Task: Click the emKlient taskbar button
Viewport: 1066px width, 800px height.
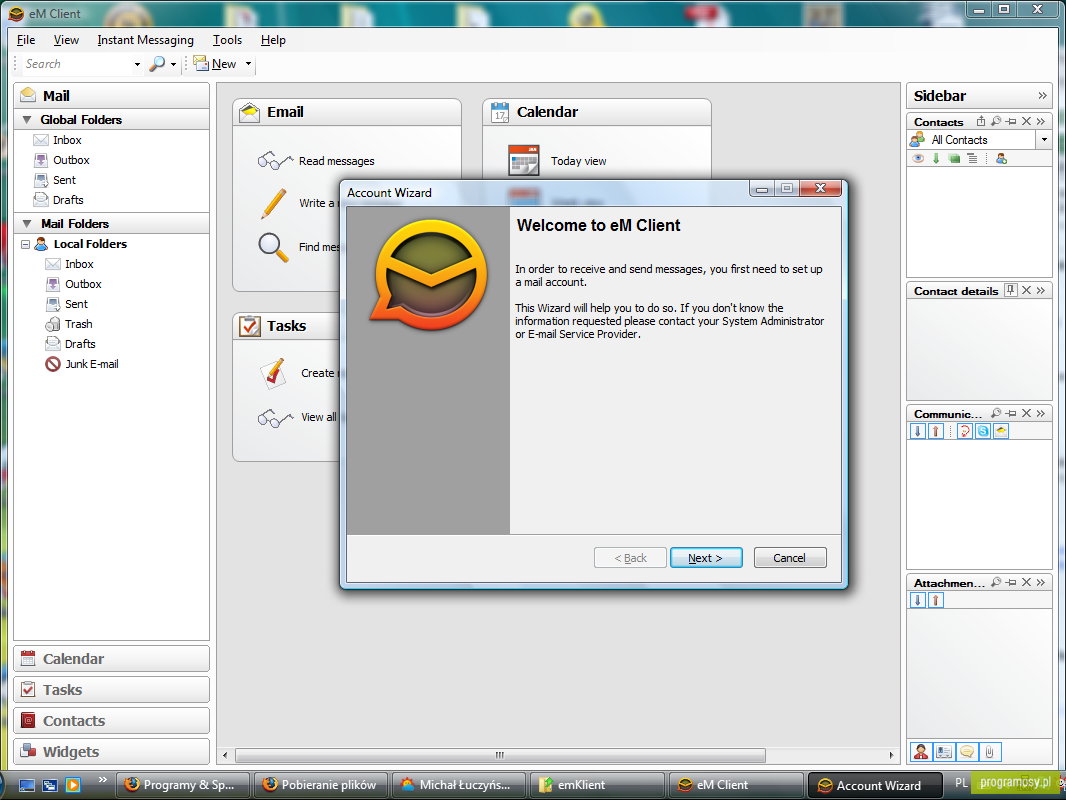Action: [x=597, y=784]
